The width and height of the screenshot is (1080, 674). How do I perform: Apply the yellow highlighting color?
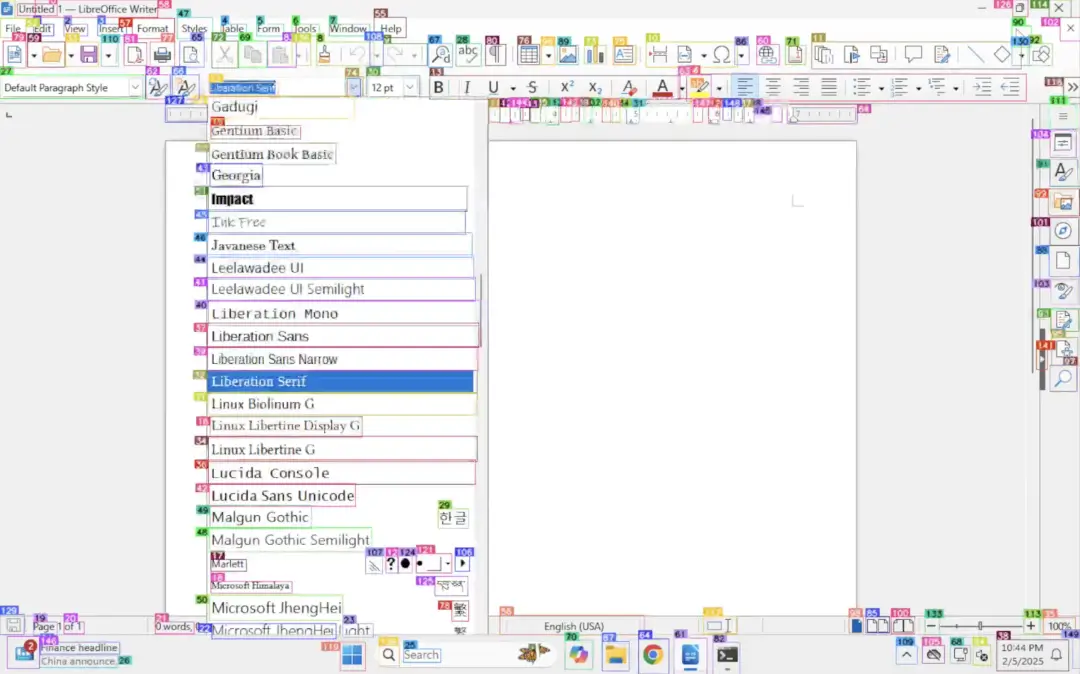pyautogui.click(x=700, y=87)
